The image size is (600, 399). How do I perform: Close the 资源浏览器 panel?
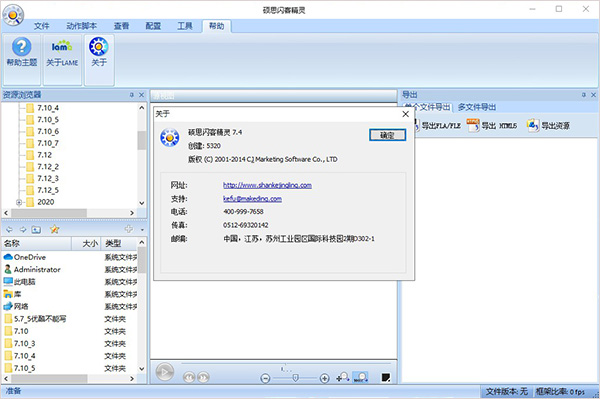coord(142,95)
